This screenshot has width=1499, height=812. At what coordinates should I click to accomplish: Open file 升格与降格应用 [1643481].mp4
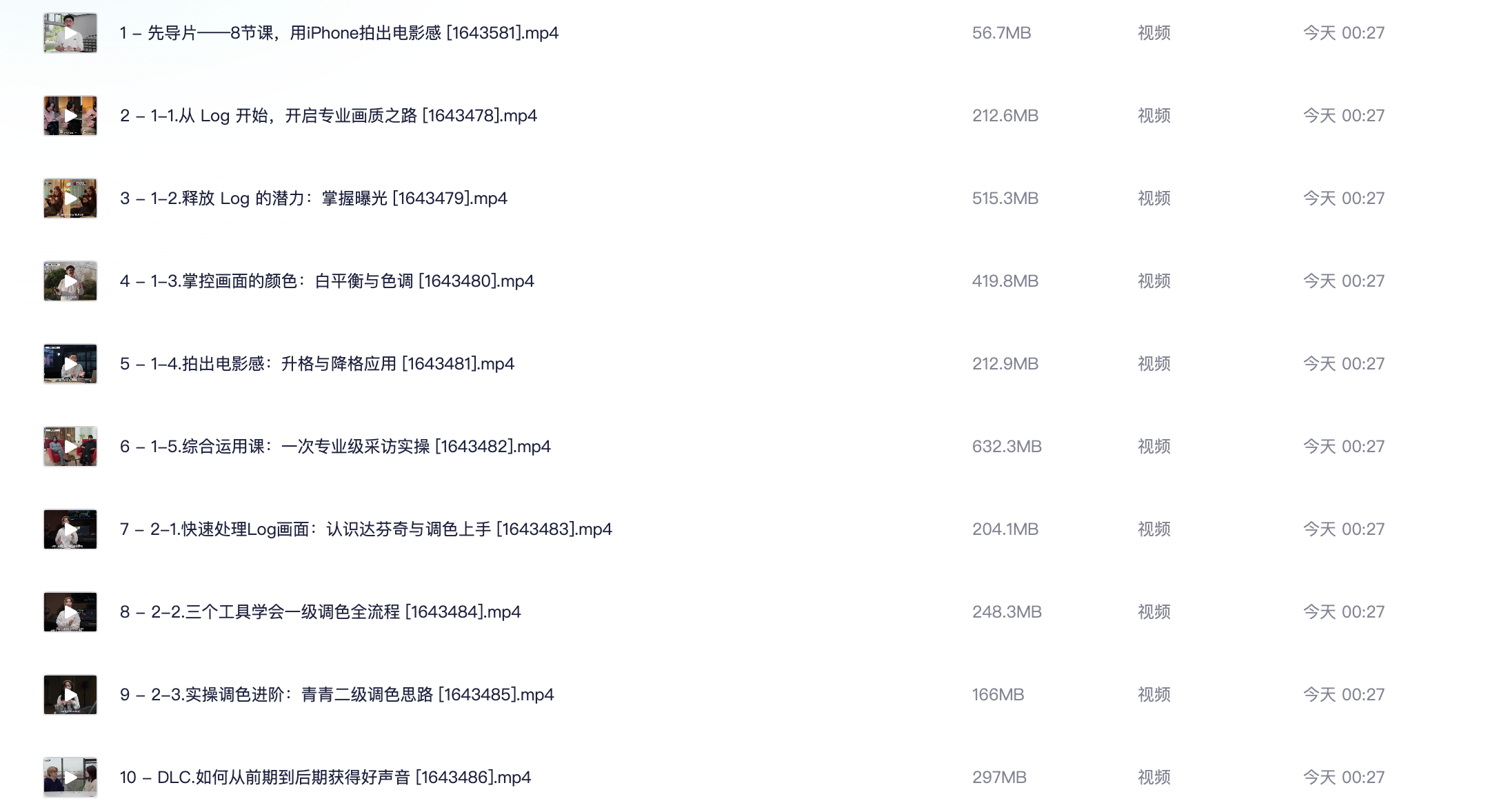click(x=317, y=364)
